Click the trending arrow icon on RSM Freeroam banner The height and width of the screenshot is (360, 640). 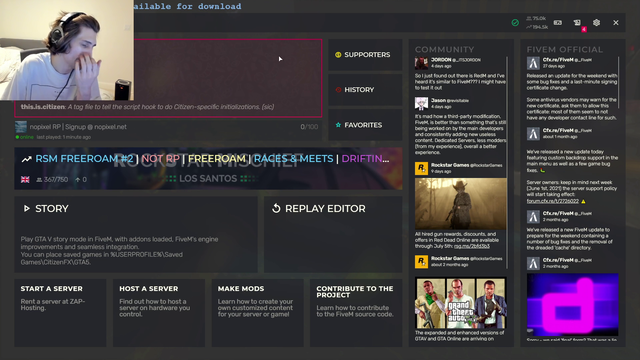coord(27,159)
